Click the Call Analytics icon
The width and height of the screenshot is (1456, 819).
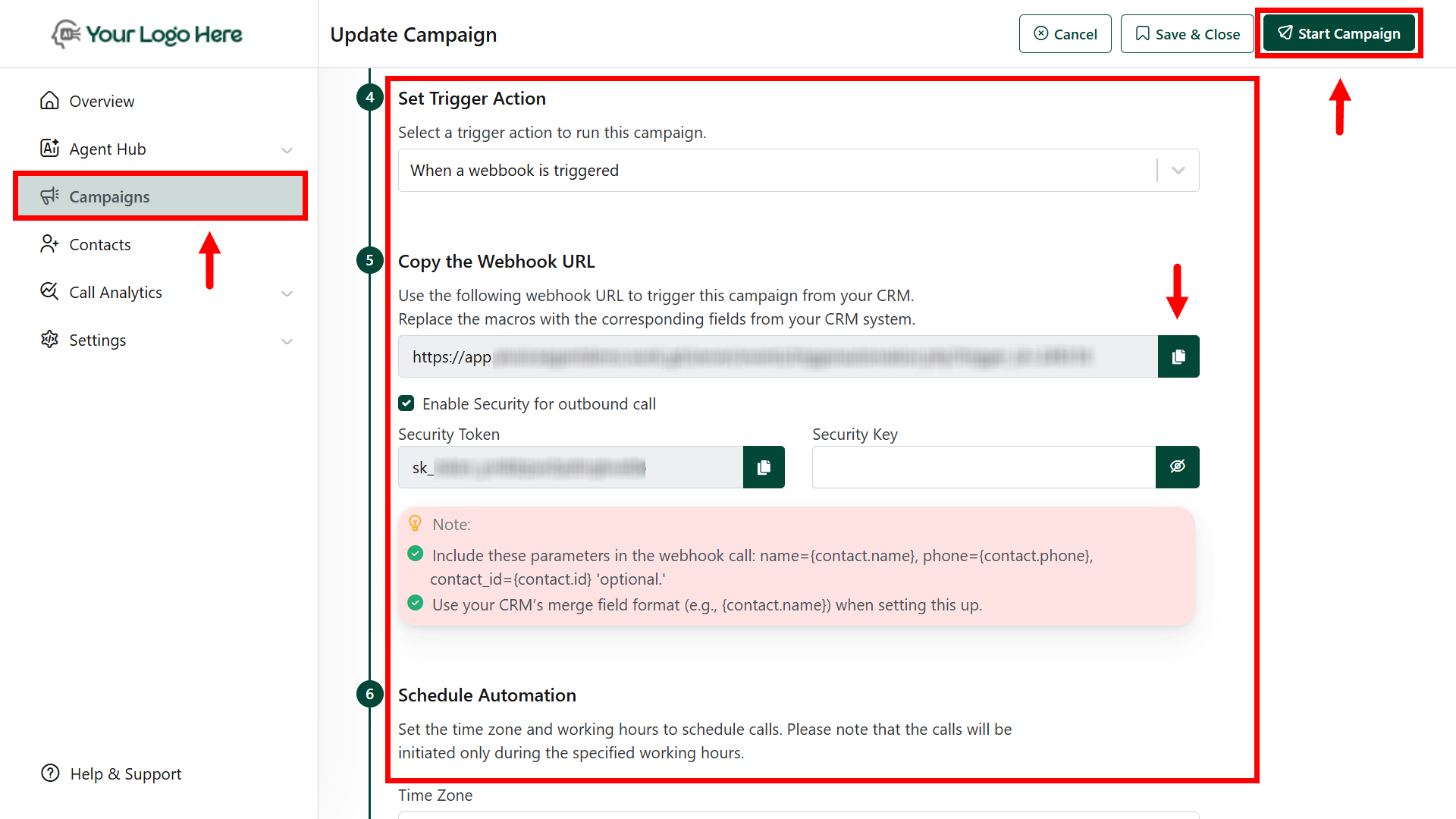tap(50, 292)
